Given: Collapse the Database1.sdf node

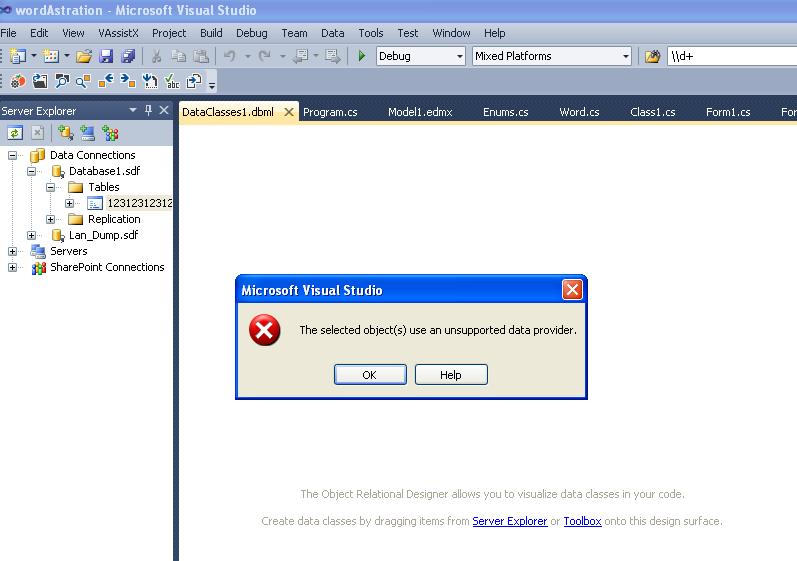Looking at the screenshot, I should click(32, 172).
